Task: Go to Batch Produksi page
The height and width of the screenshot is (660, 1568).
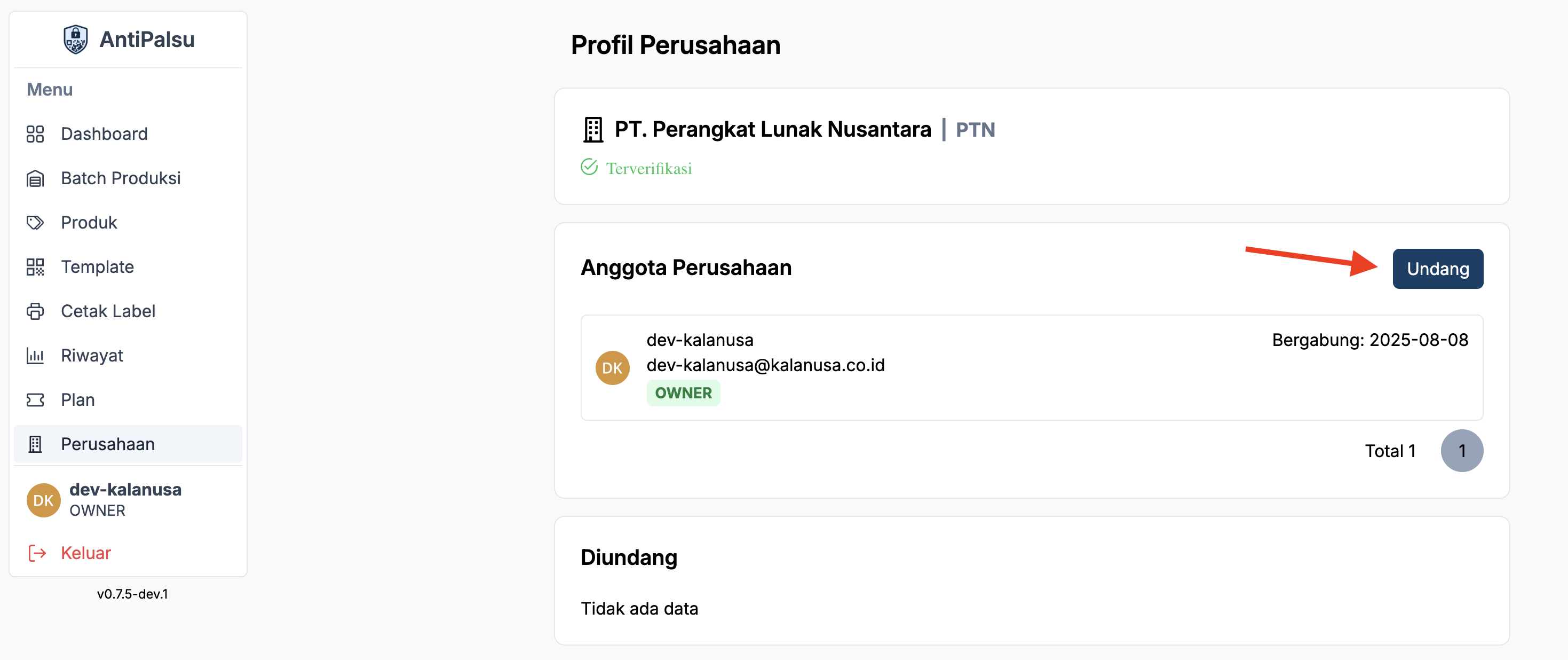Action: (121, 178)
